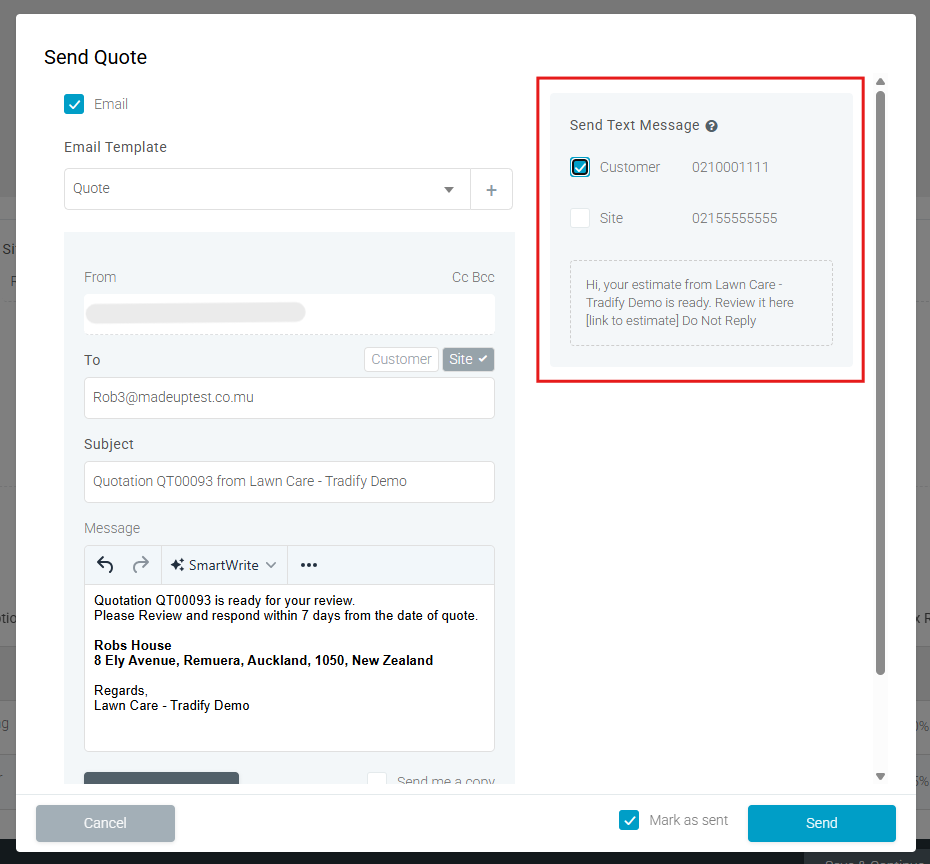Uncheck the Email checkbox
The image size is (930, 864).
74,104
